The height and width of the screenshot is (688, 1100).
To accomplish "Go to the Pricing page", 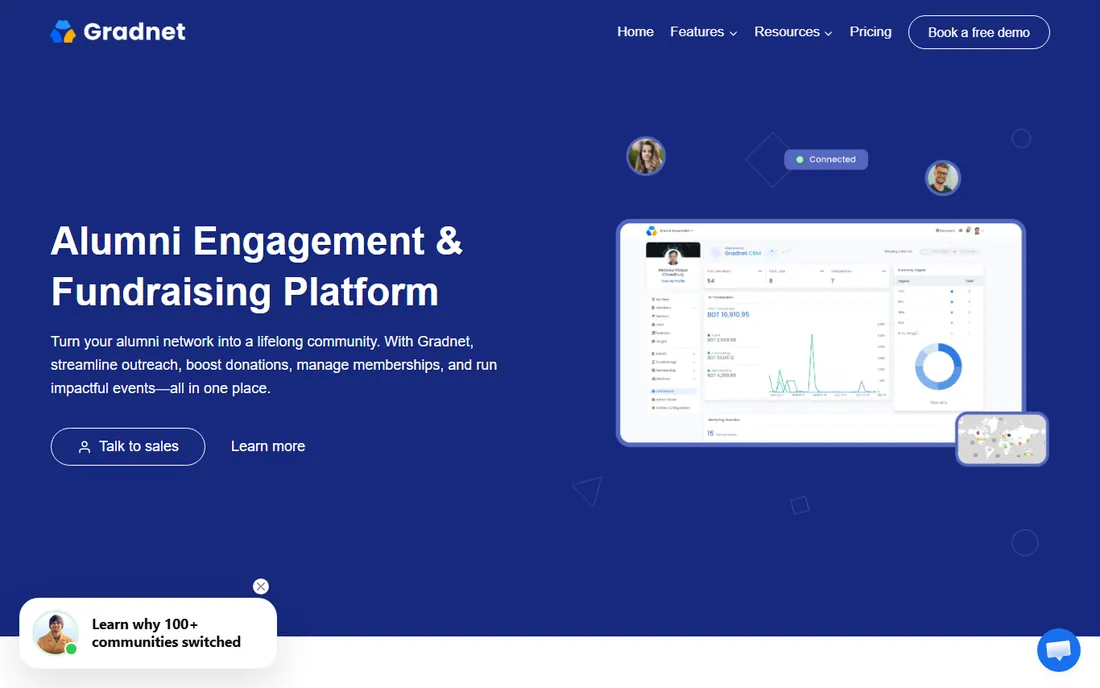I will tap(870, 32).
